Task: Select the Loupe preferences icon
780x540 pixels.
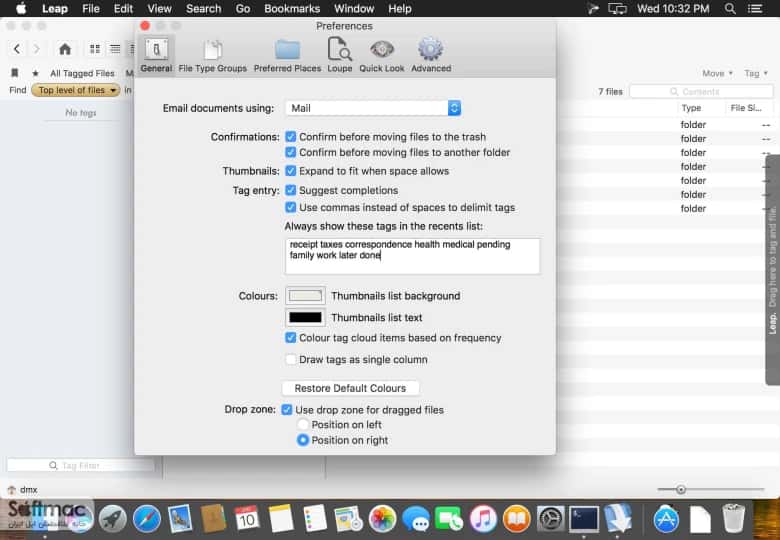Action: [x=339, y=55]
